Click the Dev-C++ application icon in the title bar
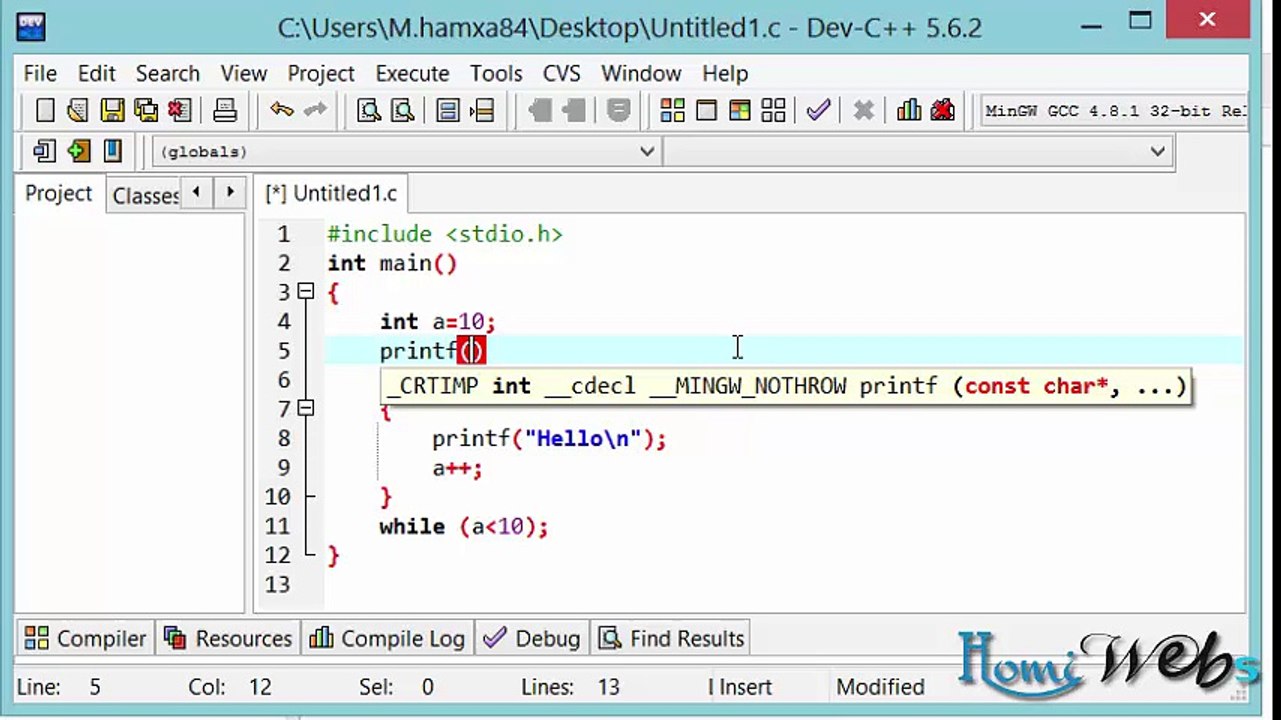The image size is (1281, 720). point(32,25)
